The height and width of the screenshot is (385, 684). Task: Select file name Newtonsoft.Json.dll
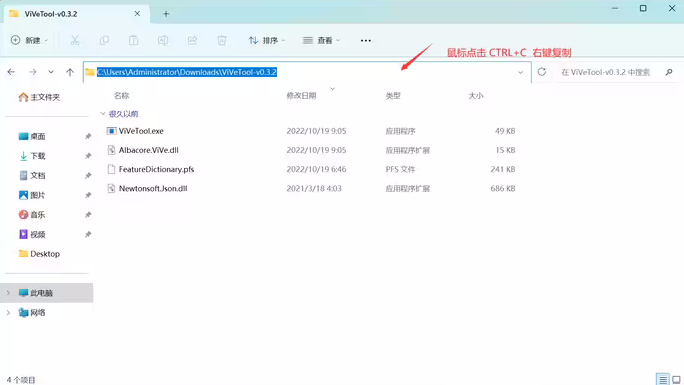click(153, 188)
